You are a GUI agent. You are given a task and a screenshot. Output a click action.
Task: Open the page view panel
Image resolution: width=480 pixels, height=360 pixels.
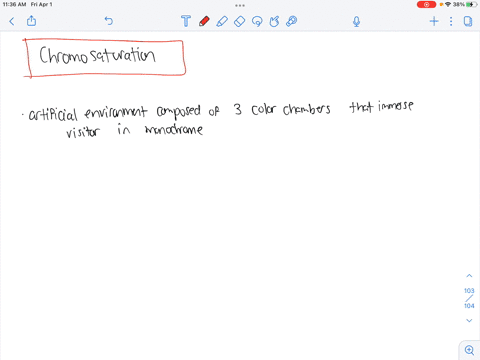(468, 21)
